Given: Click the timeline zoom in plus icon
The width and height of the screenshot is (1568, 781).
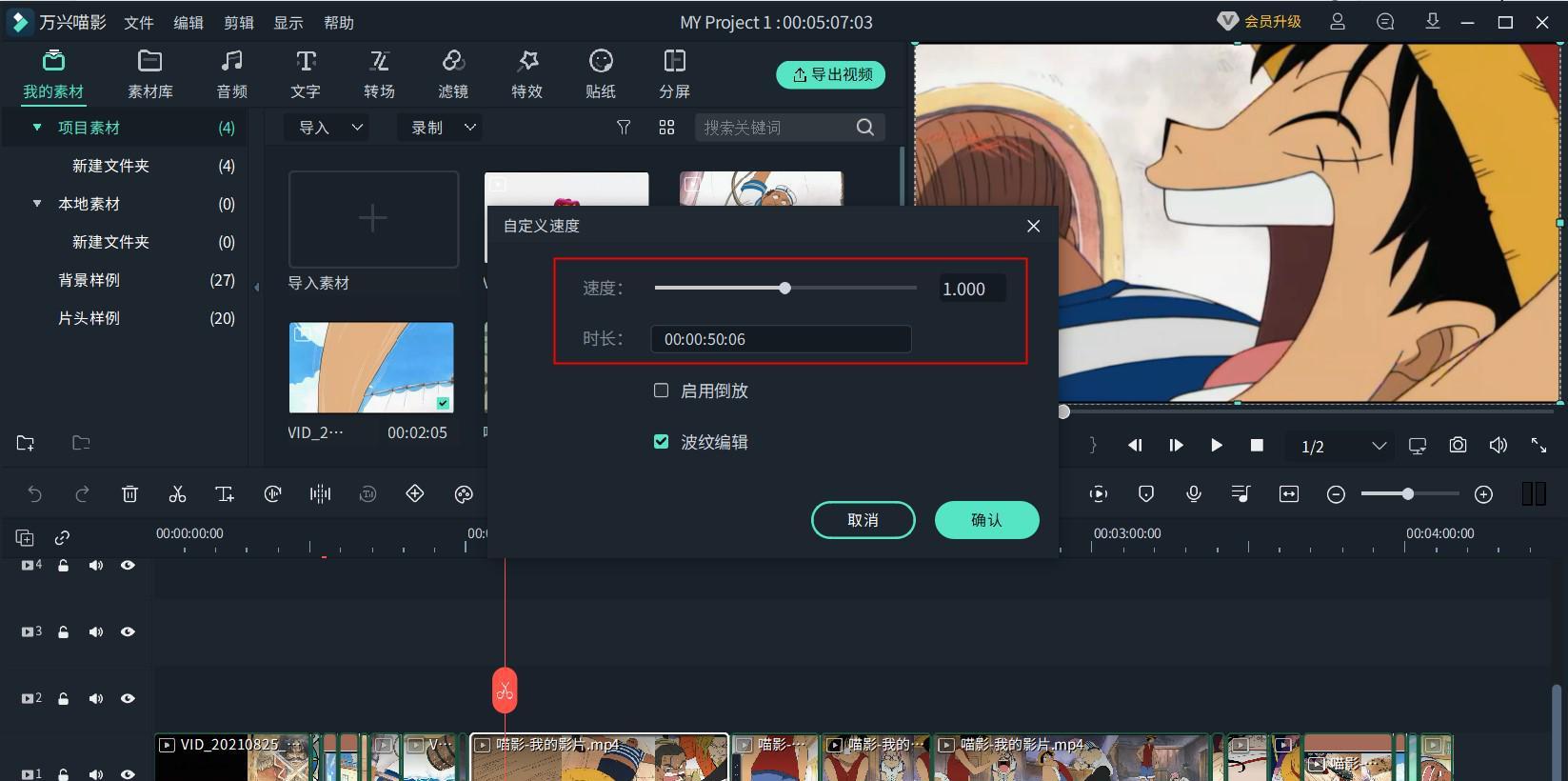Looking at the screenshot, I should pos(1483,494).
